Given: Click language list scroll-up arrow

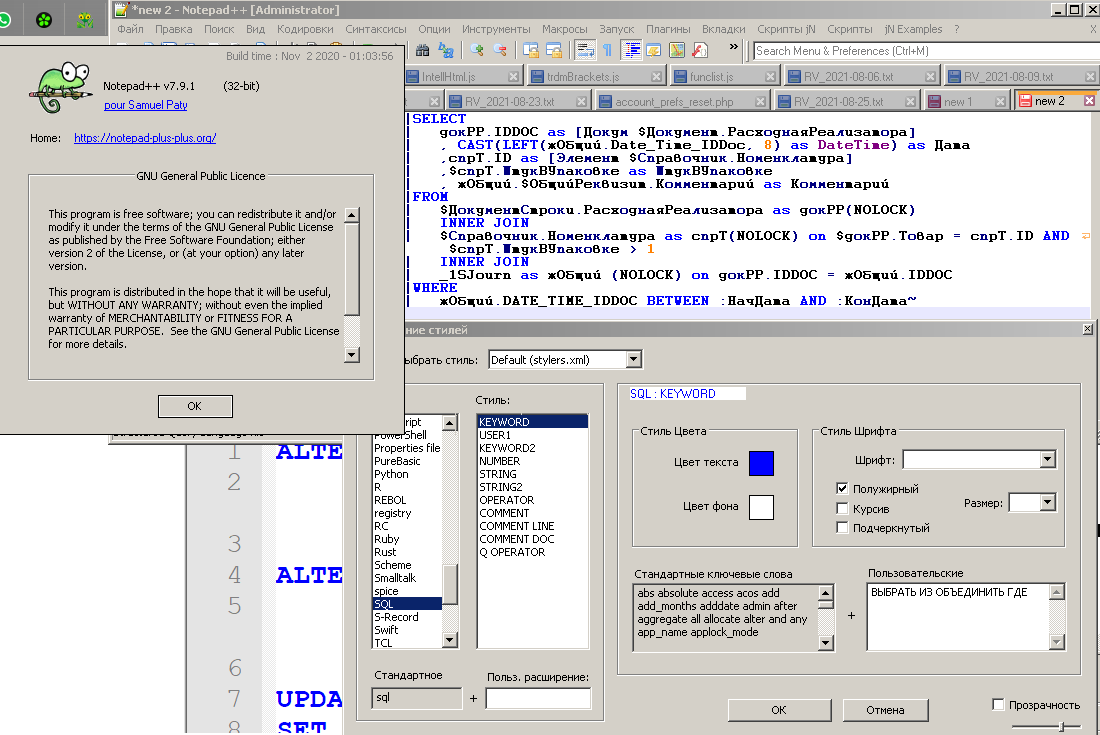Looking at the screenshot, I should (x=450, y=422).
